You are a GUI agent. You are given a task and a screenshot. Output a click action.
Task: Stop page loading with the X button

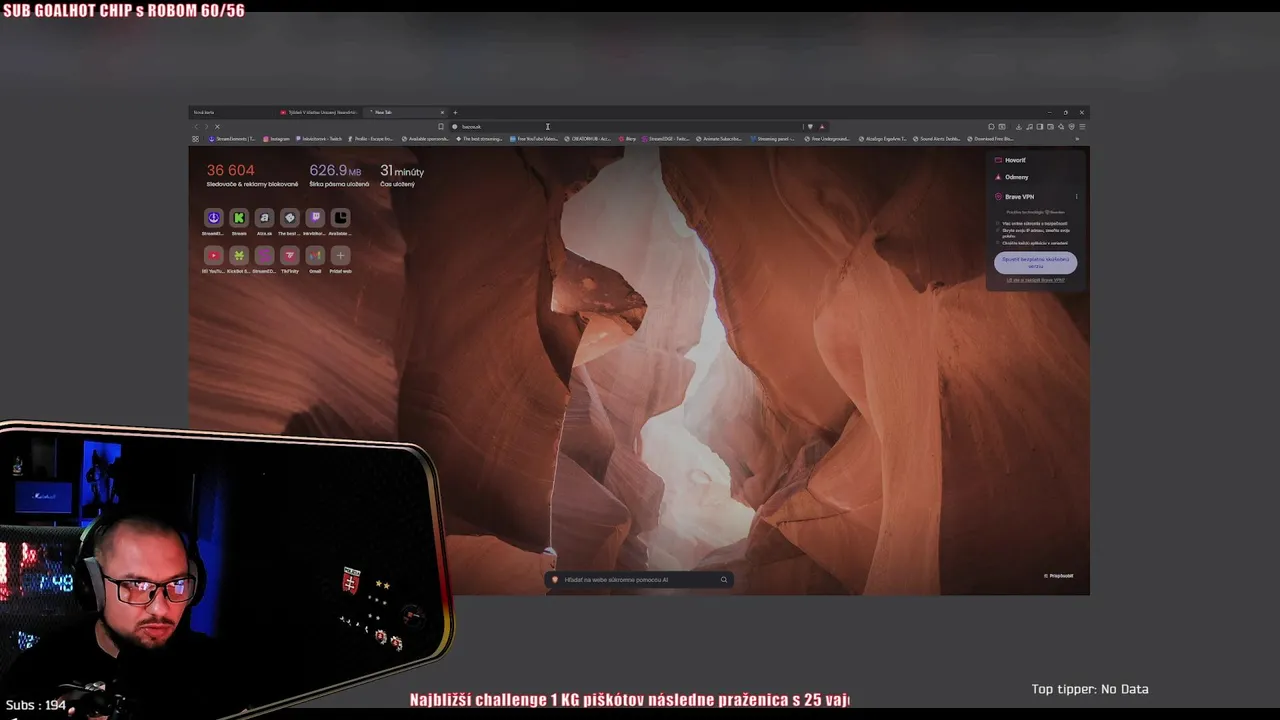pos(217,127)
